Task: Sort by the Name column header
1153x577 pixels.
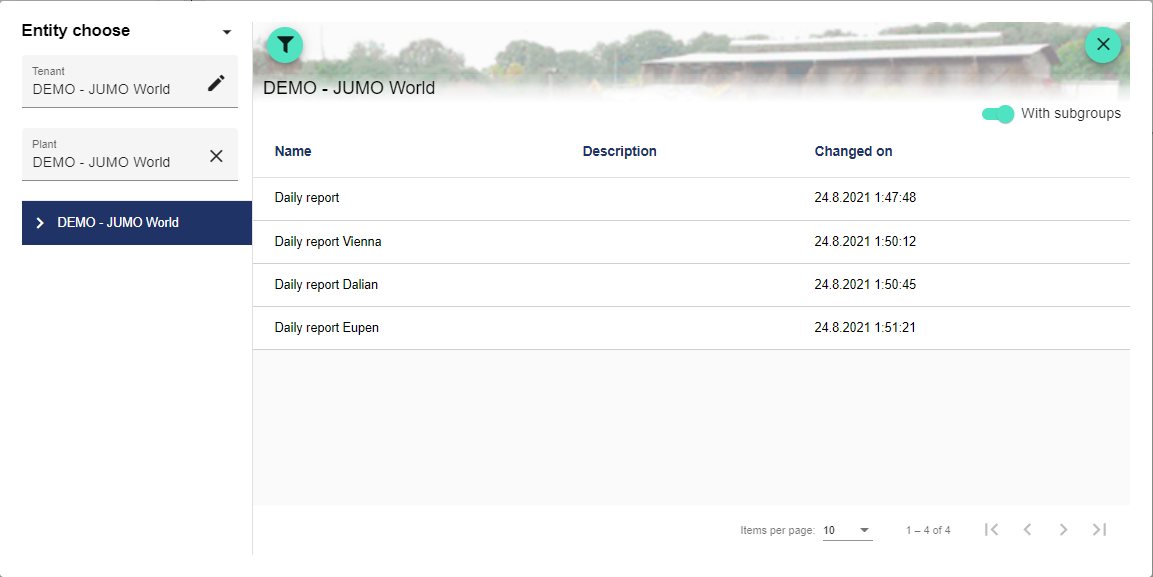Action: point(293,152)
